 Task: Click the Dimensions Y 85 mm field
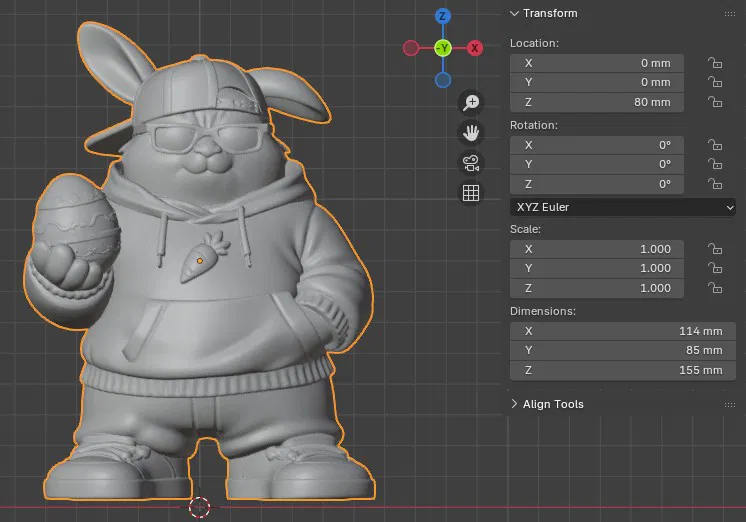click(x=623, y=350)
